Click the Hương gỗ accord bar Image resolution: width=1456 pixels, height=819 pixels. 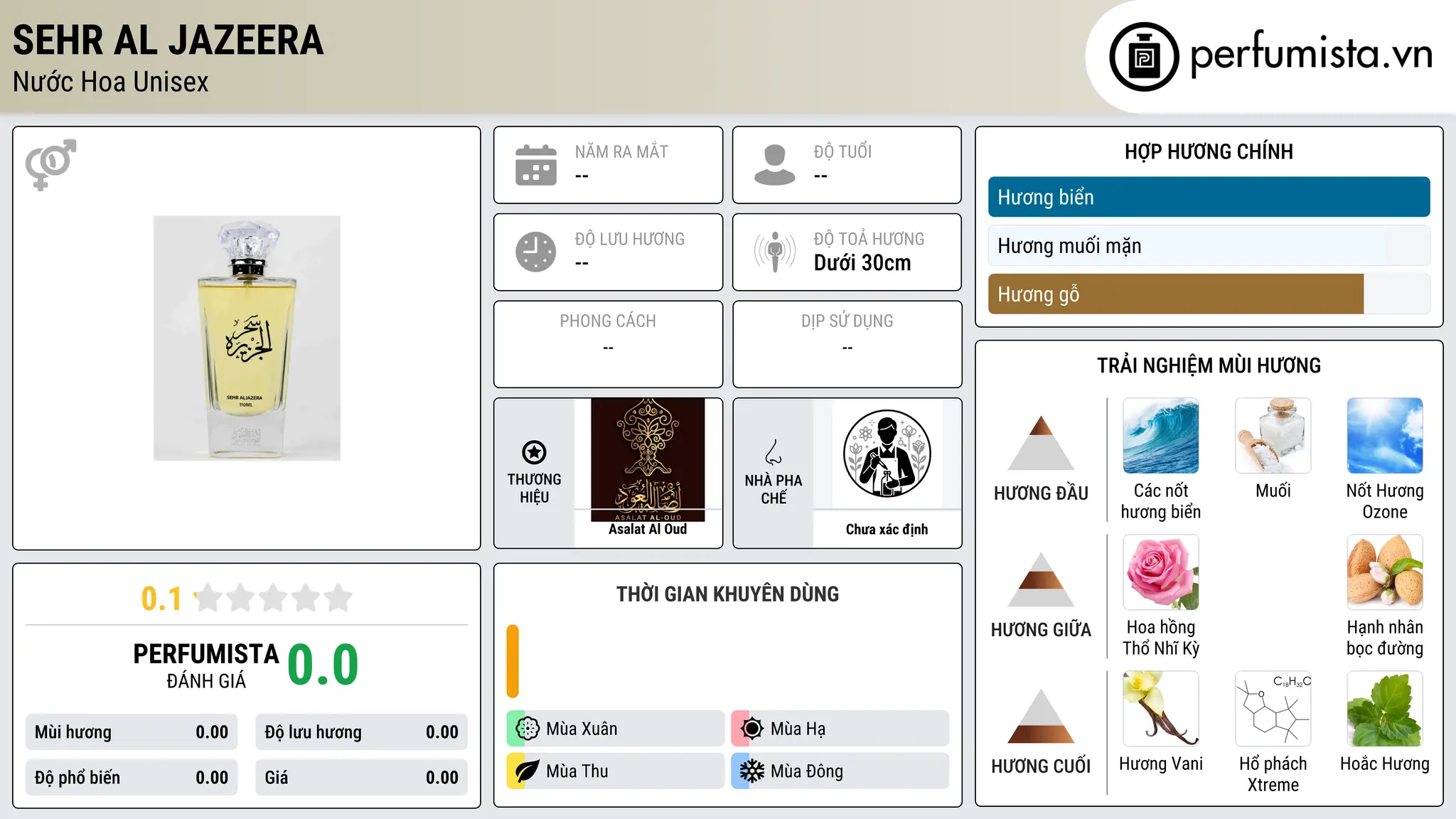pos(1209,294)
